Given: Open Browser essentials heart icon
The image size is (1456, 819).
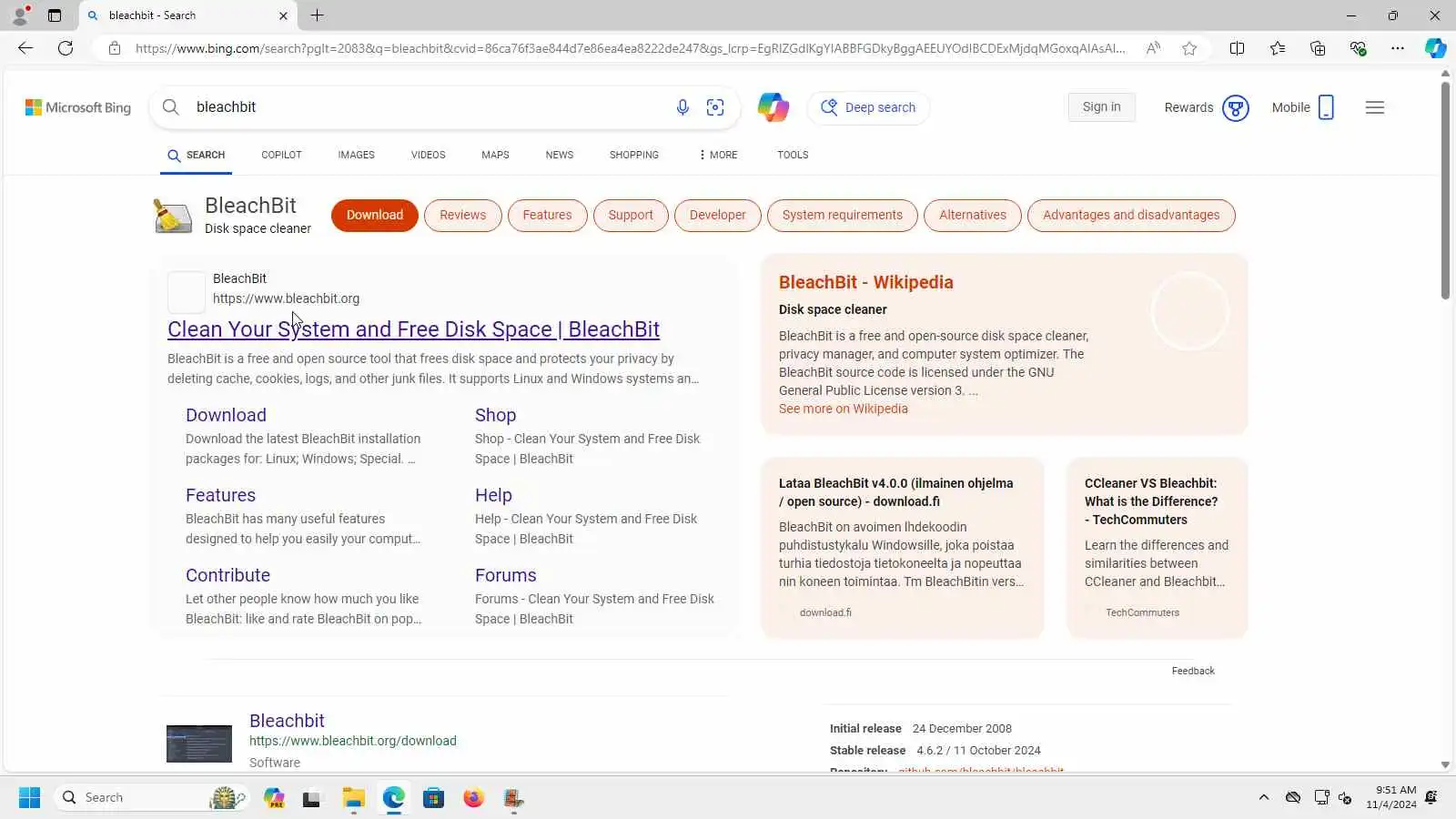Looking at the screenshot, I should point(1358,48).
